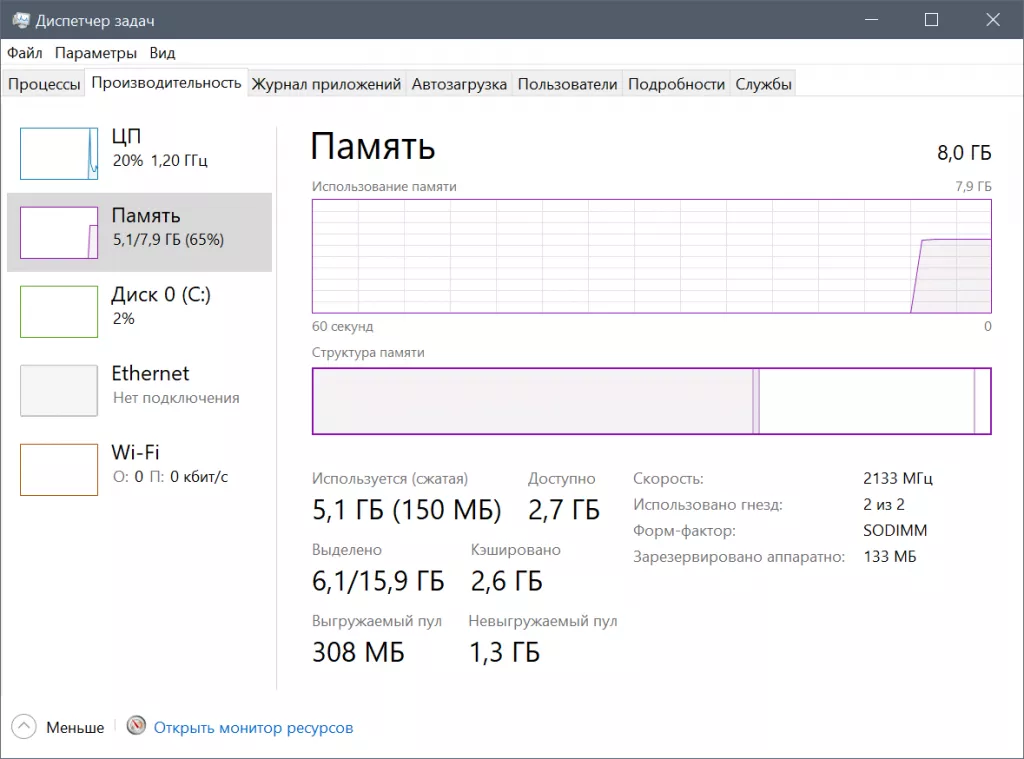Open the Параметры menu
This screenshot has width=1024, height=759.
(x=96, y=53)
